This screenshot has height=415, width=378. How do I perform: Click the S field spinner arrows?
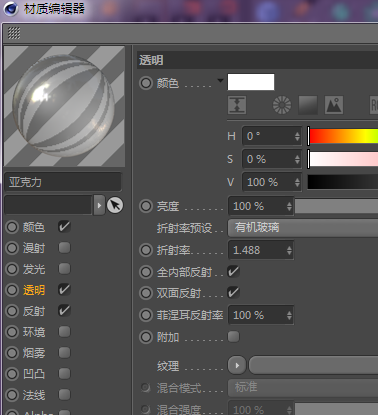pos(297,159)
